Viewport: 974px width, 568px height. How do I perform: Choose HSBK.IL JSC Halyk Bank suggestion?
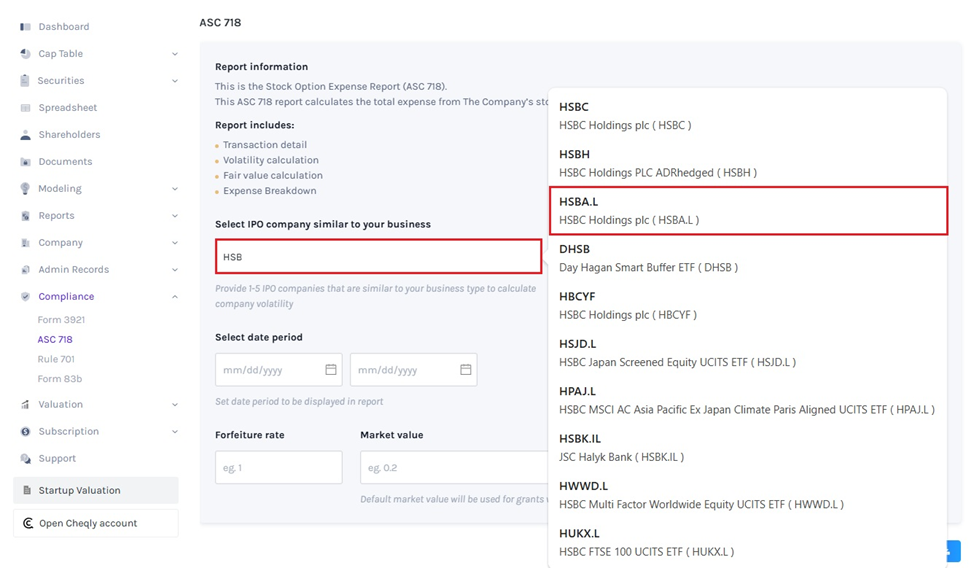point(747,448)
